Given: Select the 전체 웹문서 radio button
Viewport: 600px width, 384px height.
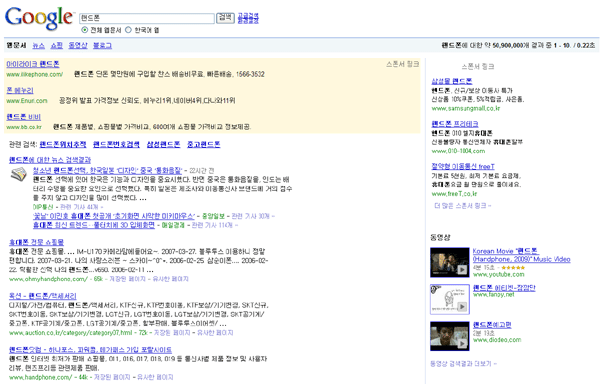Looking at the screenshot, I should pos(85,30).
